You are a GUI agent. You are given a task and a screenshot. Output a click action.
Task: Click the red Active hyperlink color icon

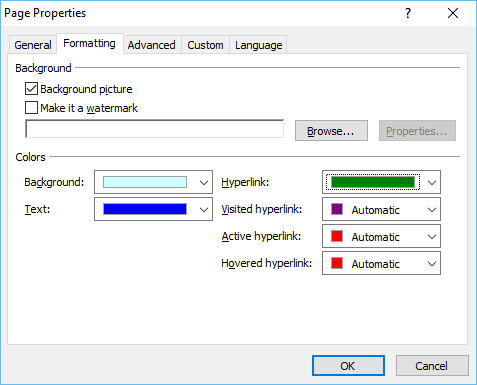[337, 236]
